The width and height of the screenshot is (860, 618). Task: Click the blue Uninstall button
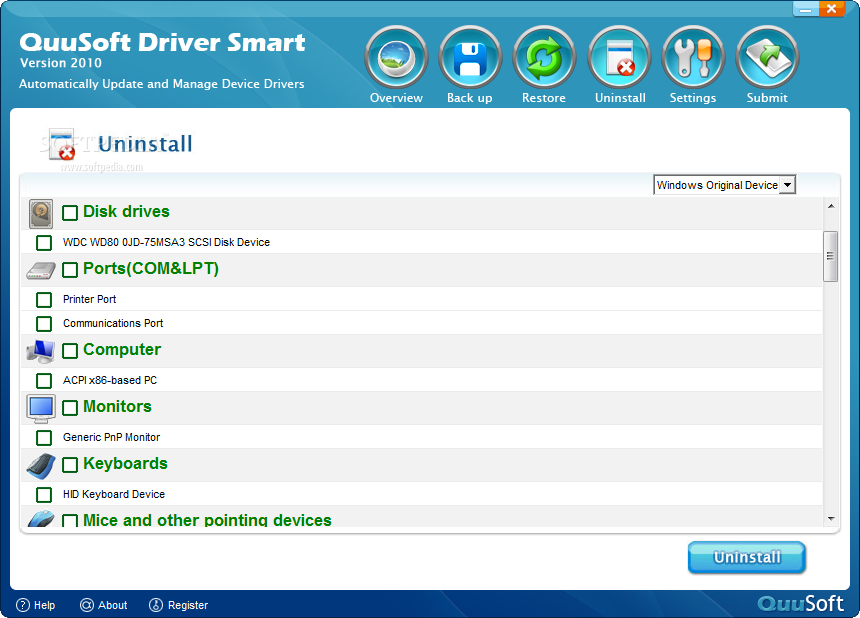[x=746, y=558]
